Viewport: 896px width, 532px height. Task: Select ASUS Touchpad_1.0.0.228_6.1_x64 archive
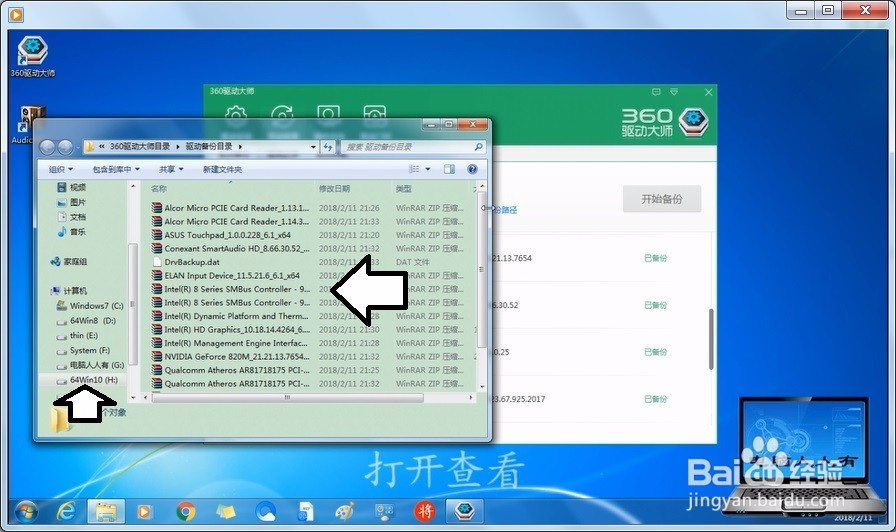[x=221, y=235]
